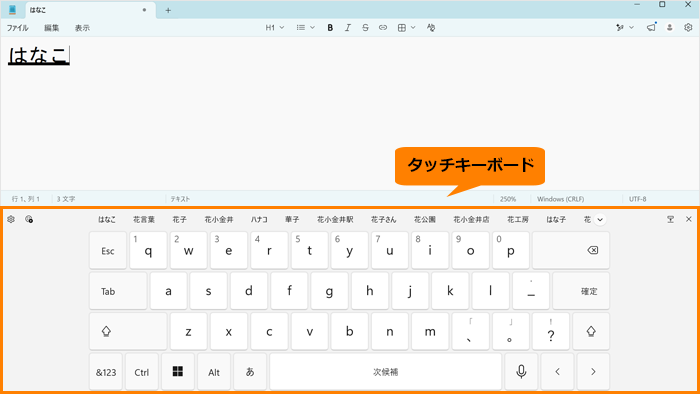
Task: Choose candidate 華子
Action: 292,220
